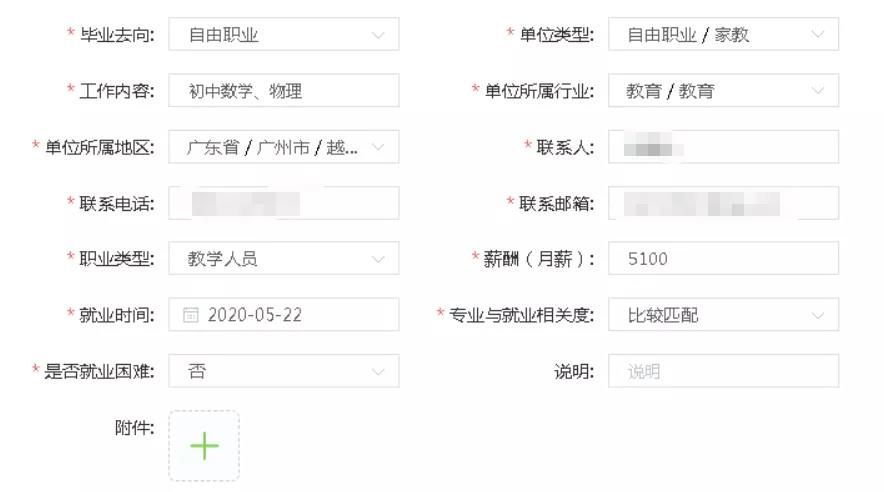Click the chevron arrow in 是否就业困难 field
This screenshot has width=884, height=492.
click(378, 371)
